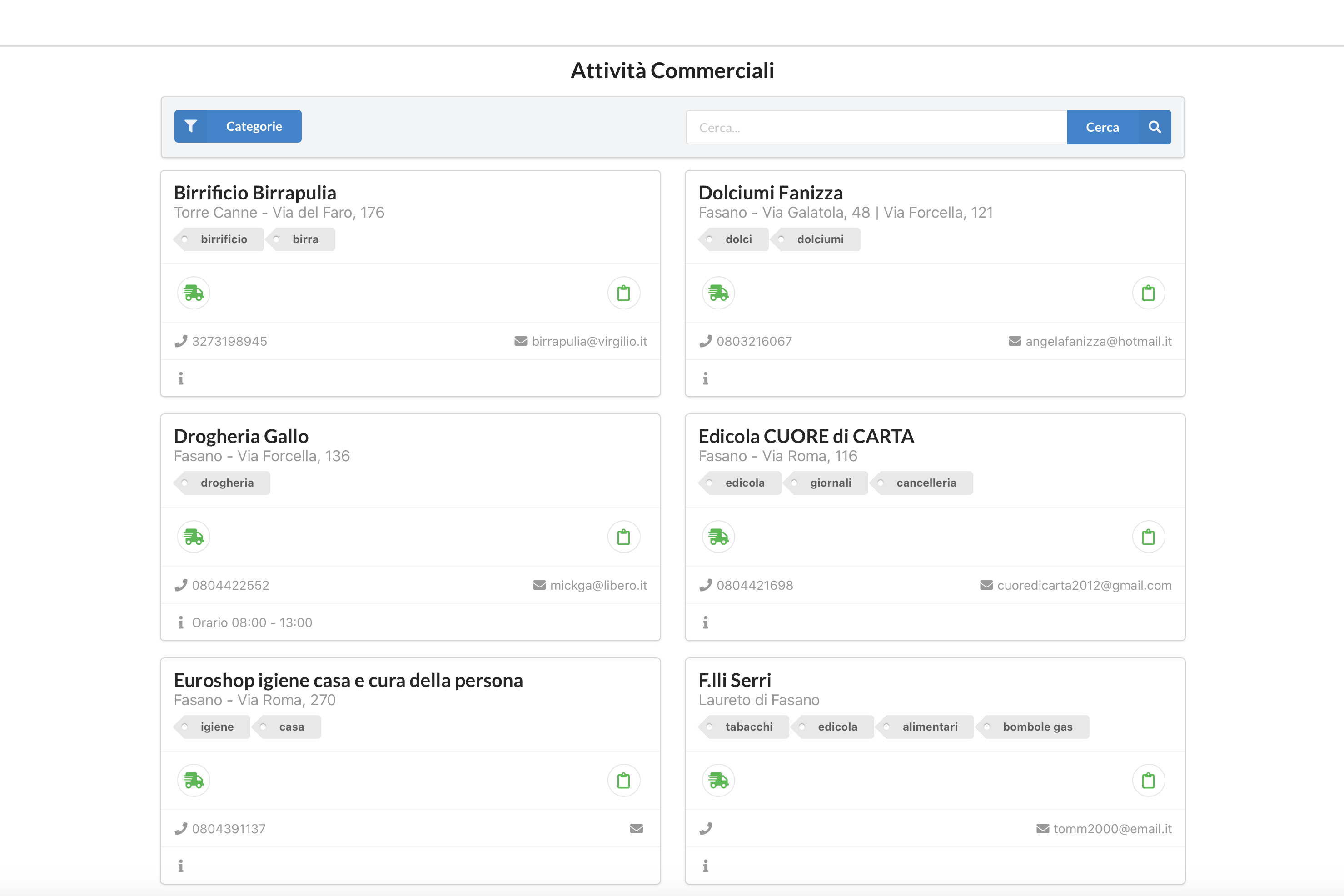Click clipboard icon for Drogheria Gallo
This screenshot has height=896, width=1344.
(623, 537)
